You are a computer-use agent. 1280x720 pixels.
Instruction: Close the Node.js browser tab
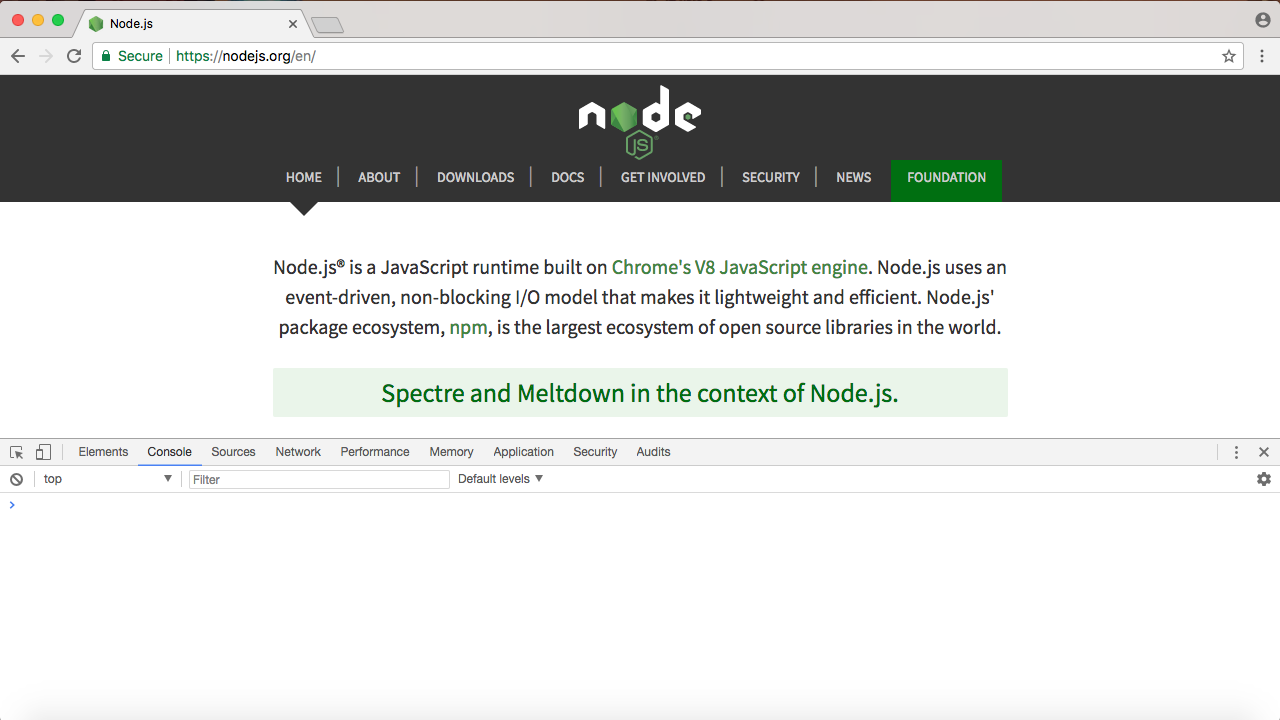(293, 24)
